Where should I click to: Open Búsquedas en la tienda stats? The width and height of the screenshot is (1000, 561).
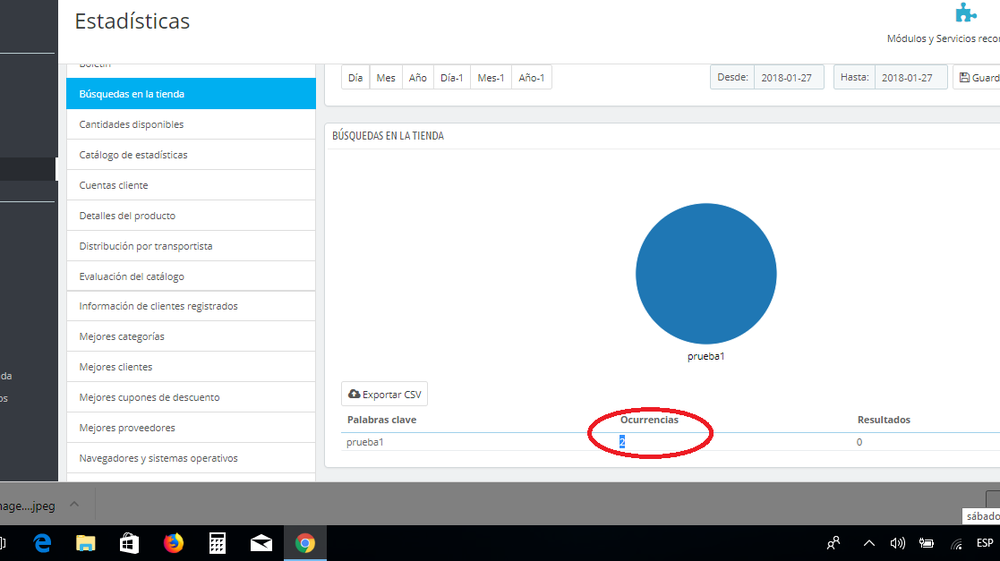[191, 94]
